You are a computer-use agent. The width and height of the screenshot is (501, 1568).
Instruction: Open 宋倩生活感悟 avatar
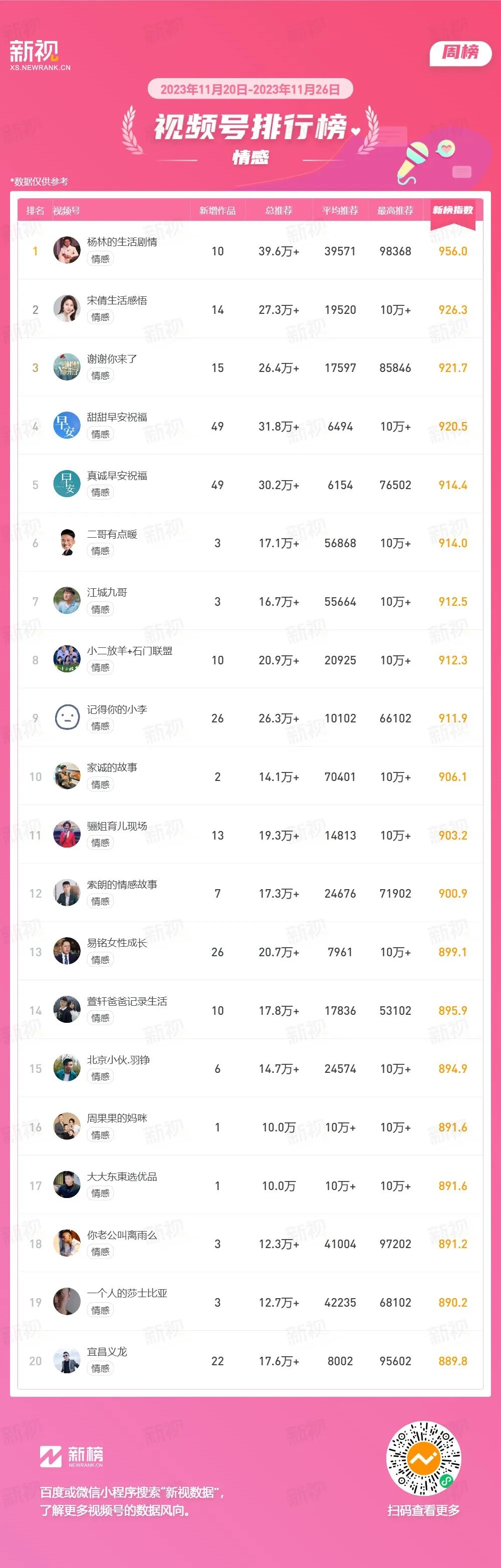pyautogui.click(x=67, y=308)
